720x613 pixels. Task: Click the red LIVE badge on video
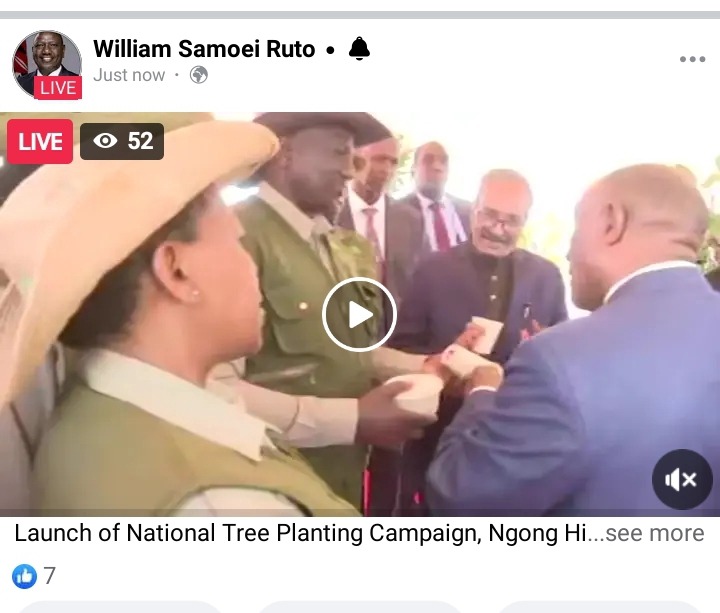coord(40,141)
